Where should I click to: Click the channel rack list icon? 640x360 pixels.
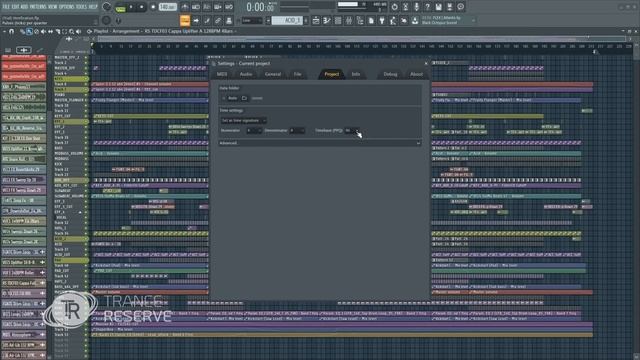338,20
